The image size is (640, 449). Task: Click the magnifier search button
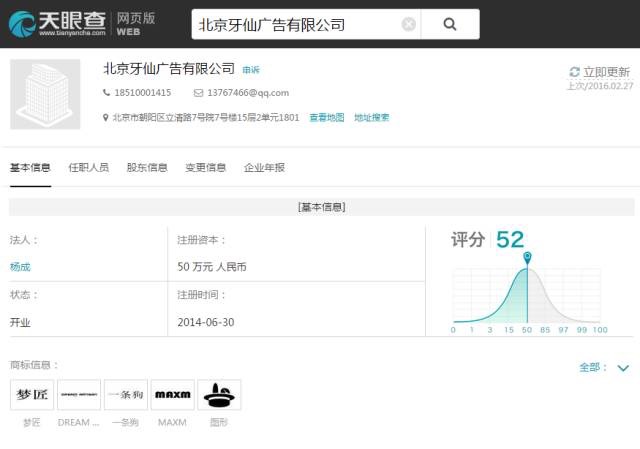tap(450, 24)
